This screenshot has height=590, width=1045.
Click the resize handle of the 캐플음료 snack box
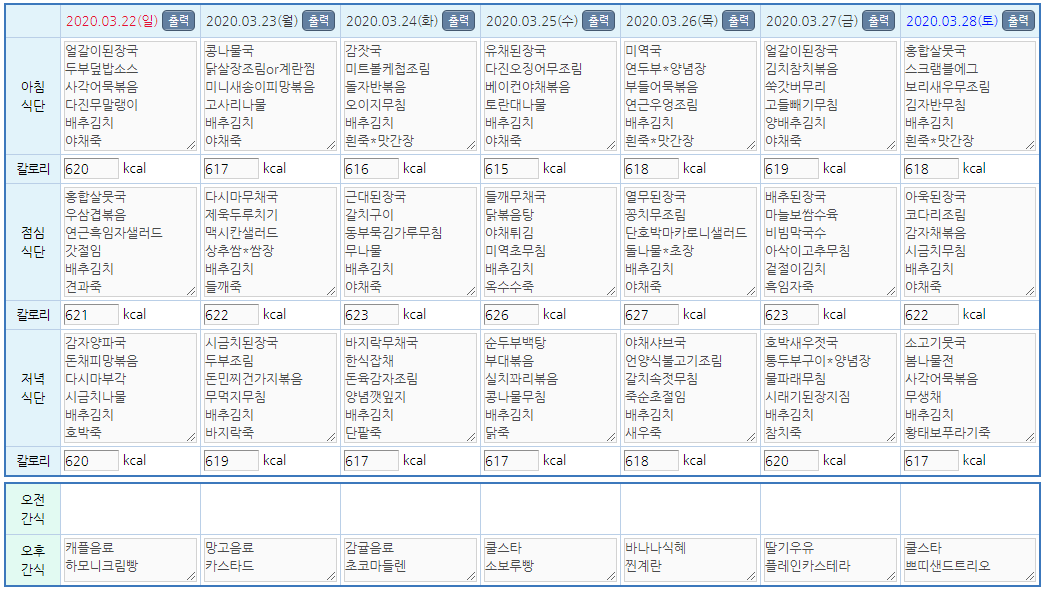tap(192, 577)
